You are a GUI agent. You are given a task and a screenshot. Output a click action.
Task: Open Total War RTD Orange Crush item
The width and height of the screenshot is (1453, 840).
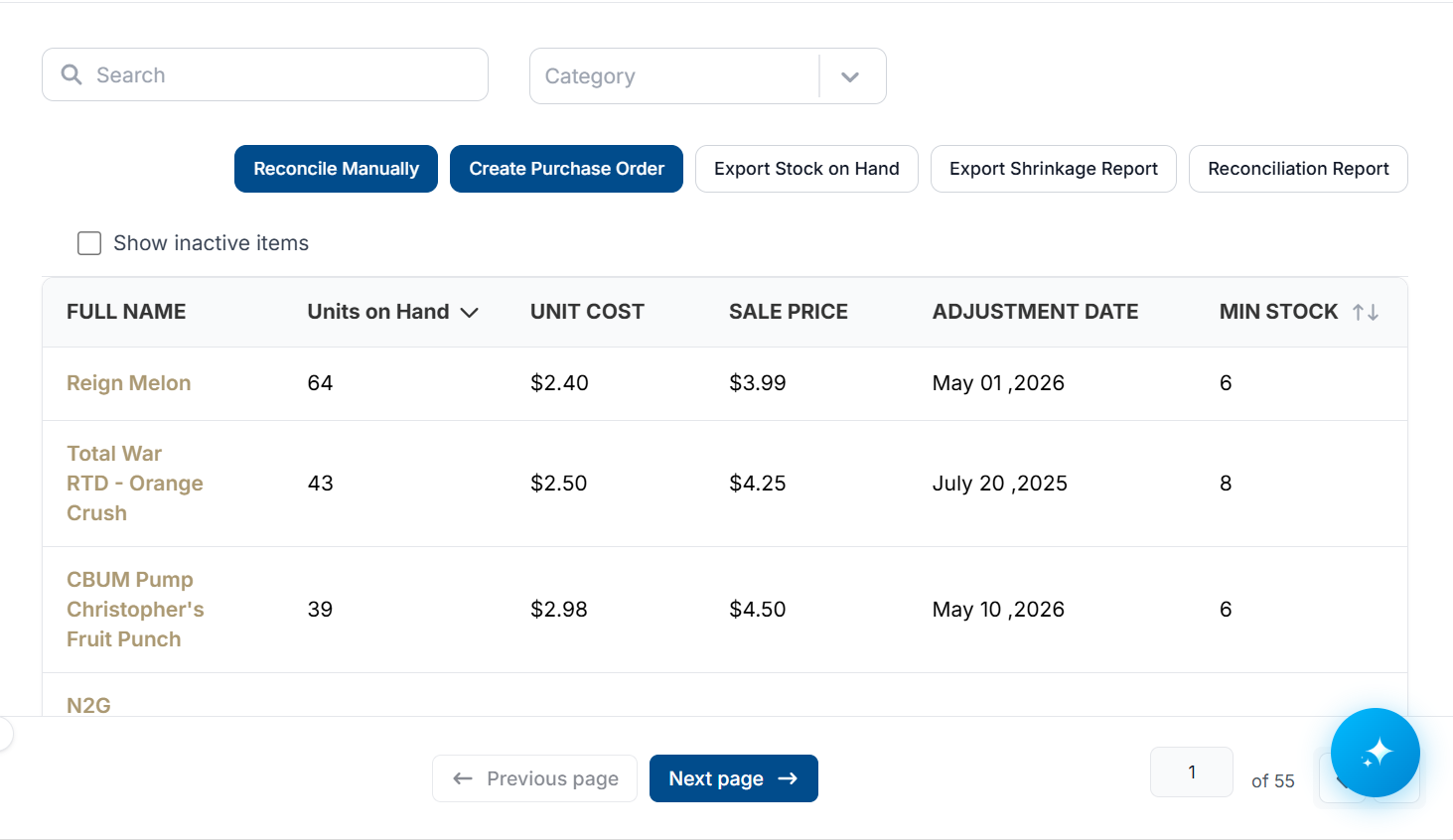135,484
